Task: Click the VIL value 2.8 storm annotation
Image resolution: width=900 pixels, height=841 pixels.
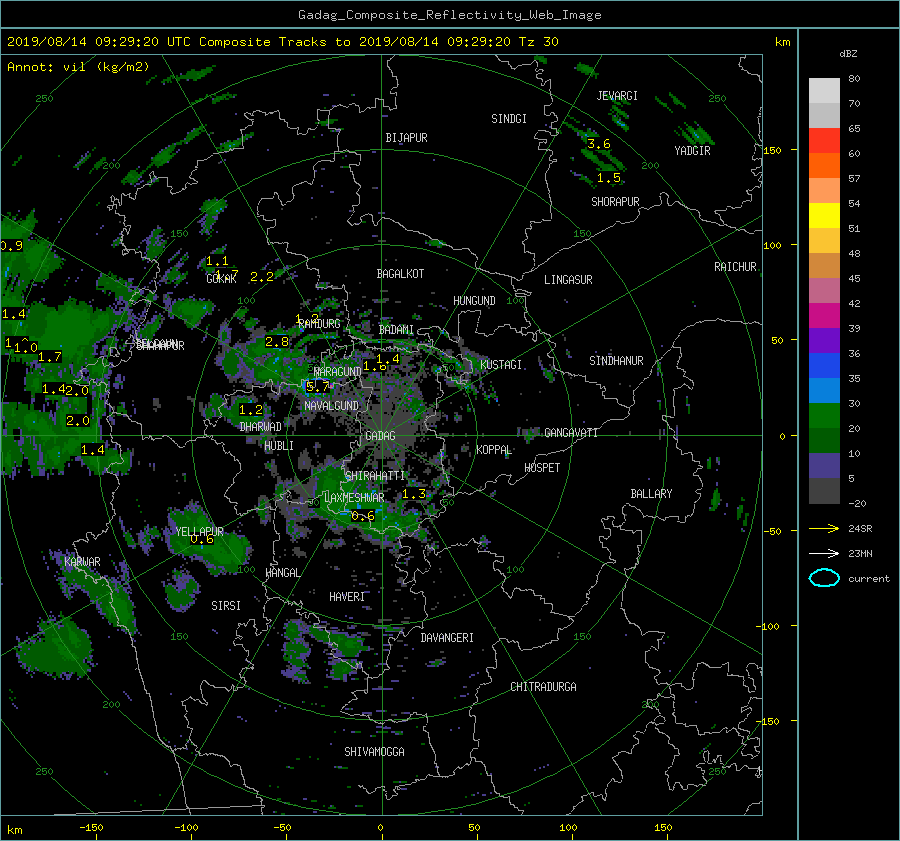Action: pyautogui.click(x=277, y=342)
